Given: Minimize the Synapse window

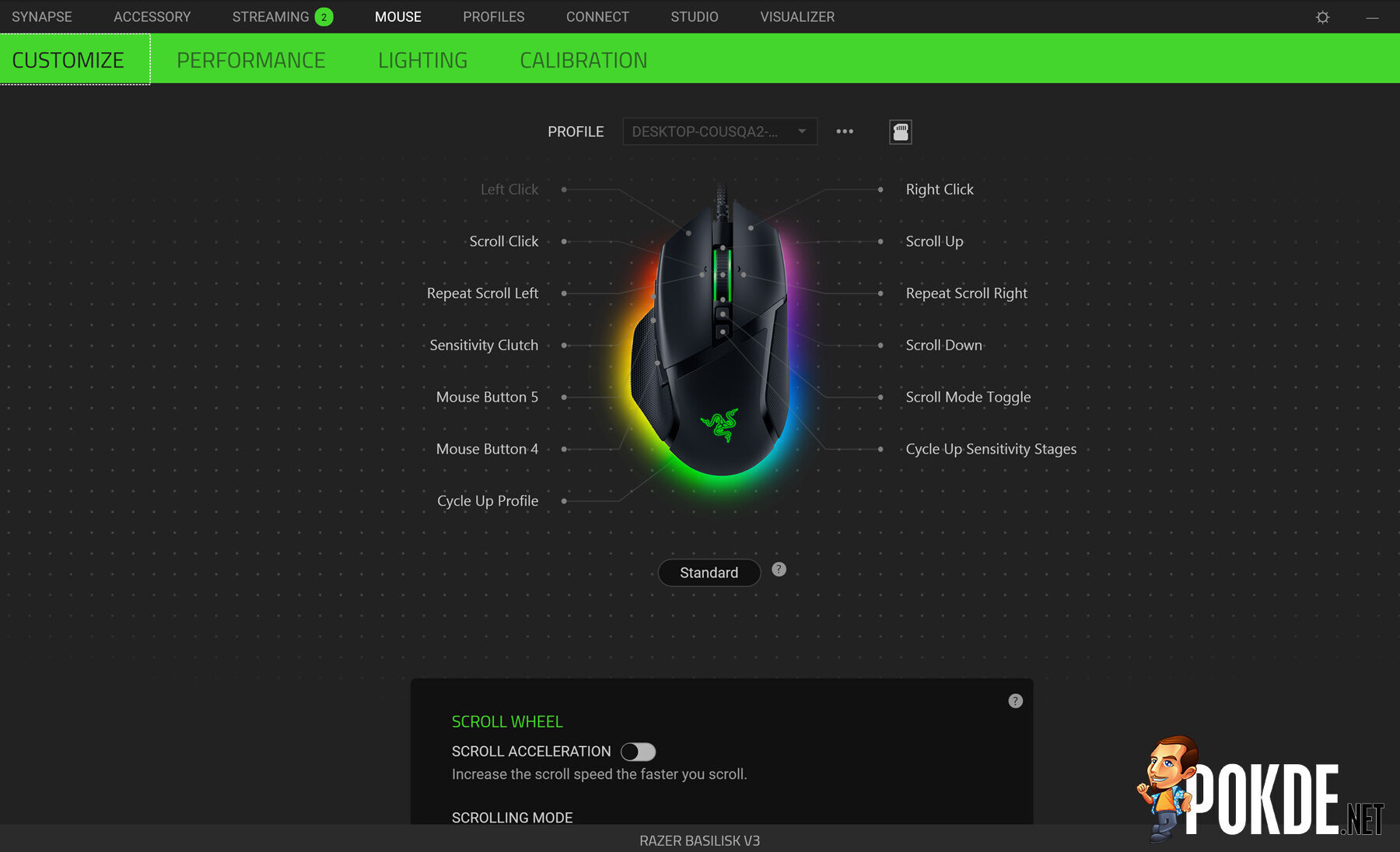Looking at the screenshot, I should tap(1373, 17).
